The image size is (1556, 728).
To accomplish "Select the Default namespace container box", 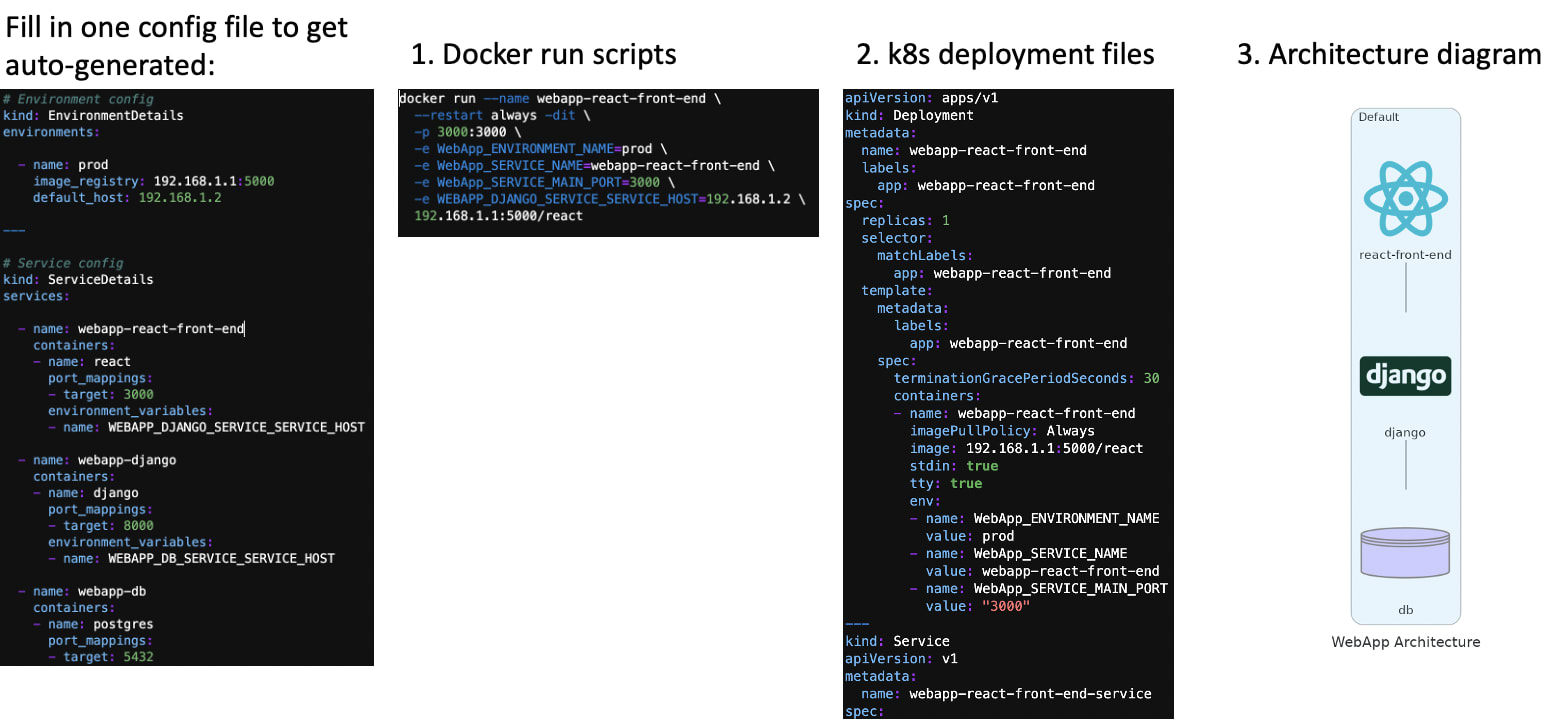I will click(x=1378, y=117).
